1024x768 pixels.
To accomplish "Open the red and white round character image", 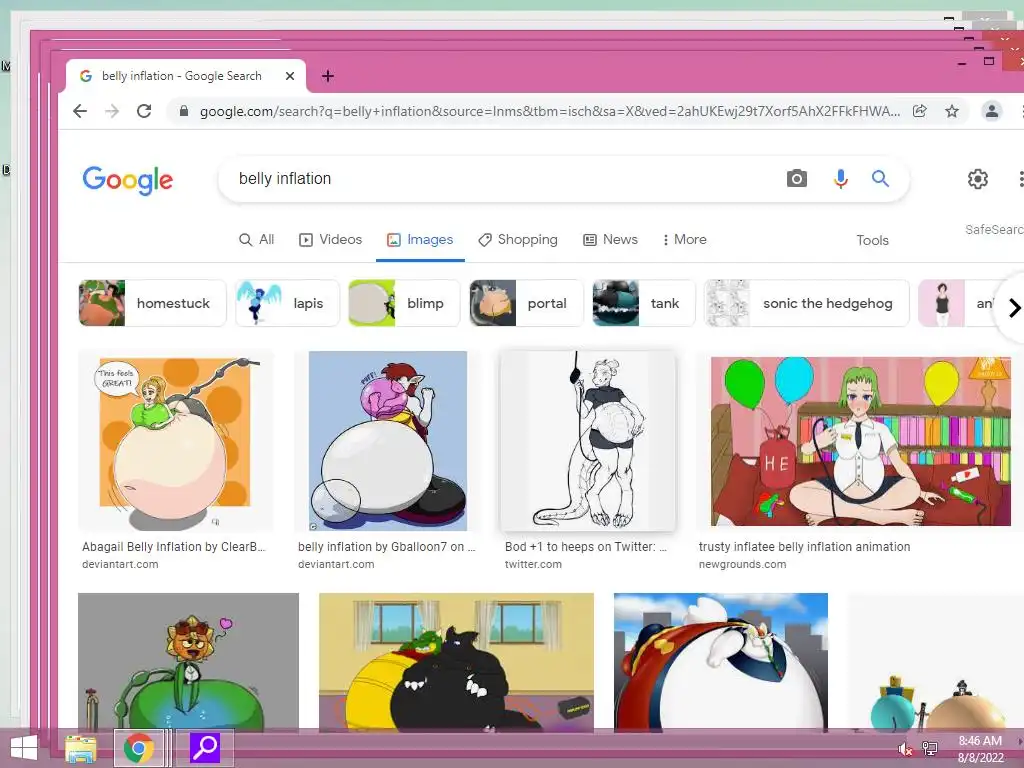I will (721, 662).
